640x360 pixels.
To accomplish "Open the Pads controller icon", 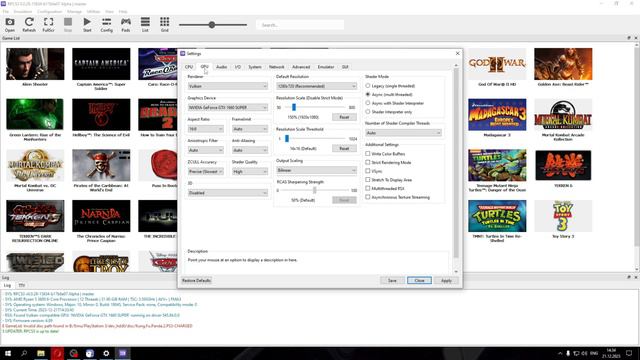I will click(126, 24).
